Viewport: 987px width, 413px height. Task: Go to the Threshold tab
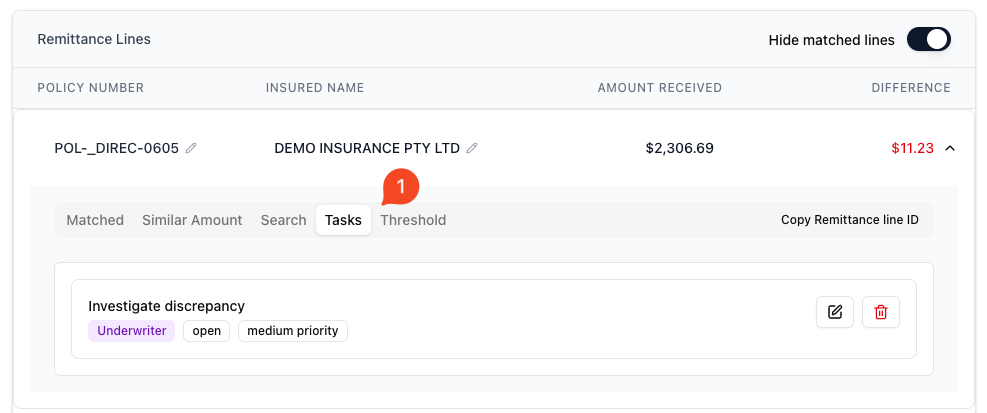[413, 220]
